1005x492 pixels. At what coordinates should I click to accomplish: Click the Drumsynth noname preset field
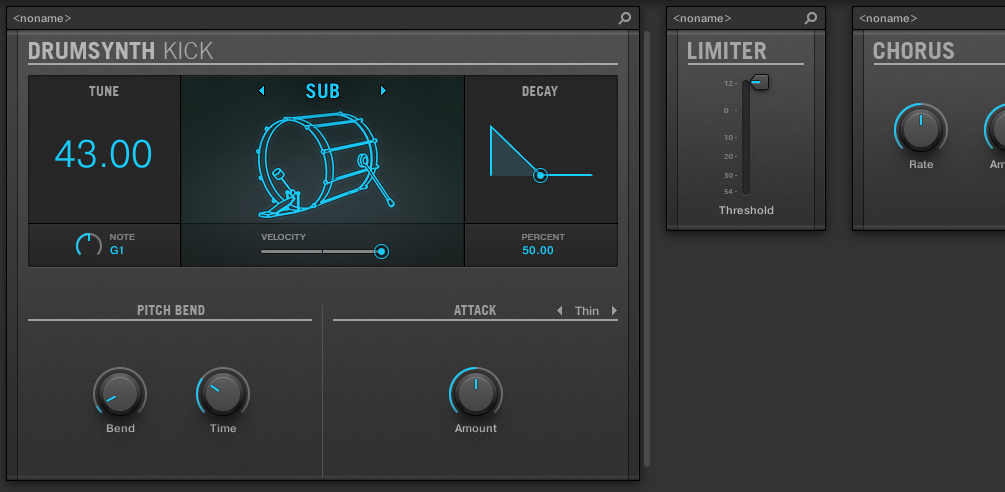click(42, 18)
